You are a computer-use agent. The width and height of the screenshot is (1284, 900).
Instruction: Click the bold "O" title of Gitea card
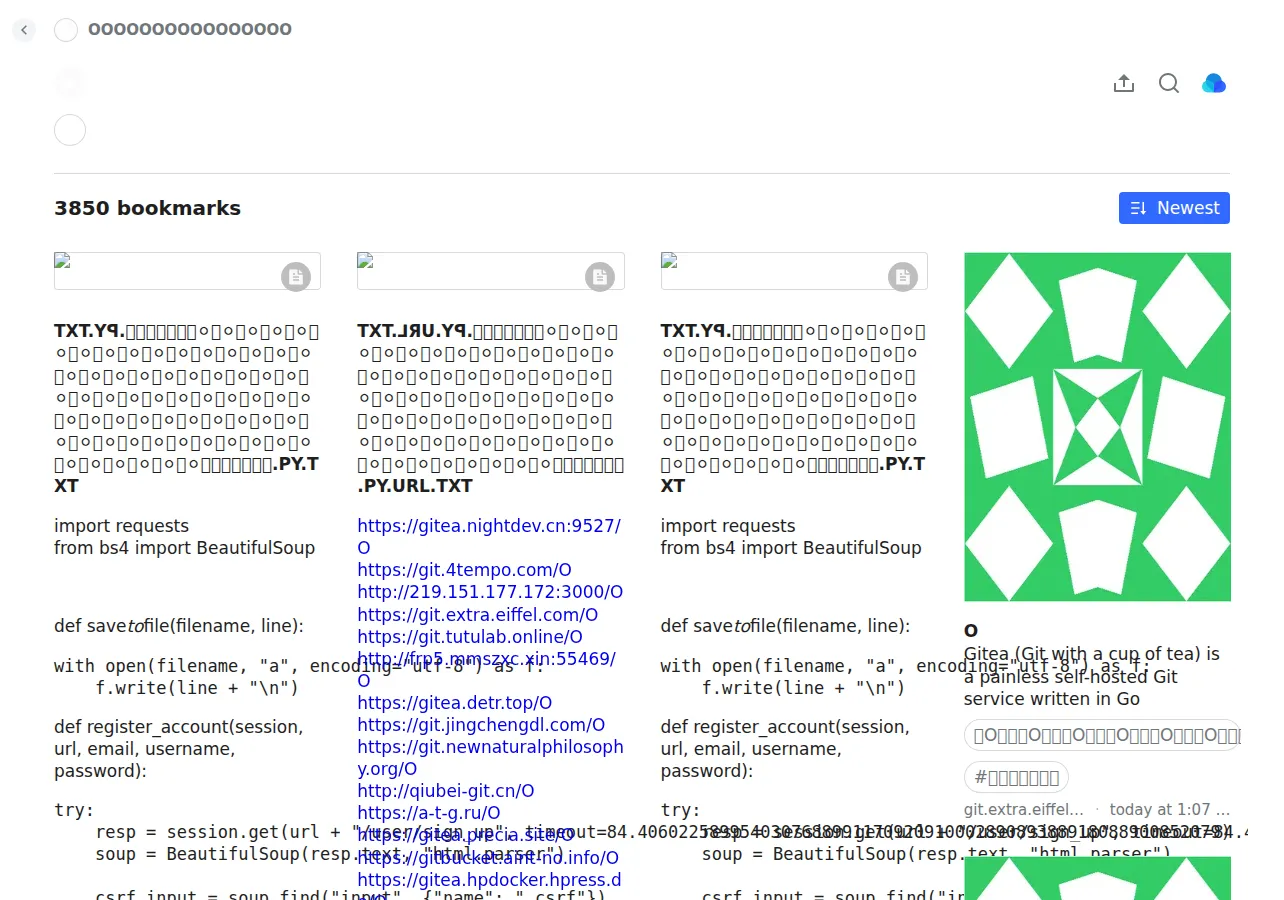971,631
